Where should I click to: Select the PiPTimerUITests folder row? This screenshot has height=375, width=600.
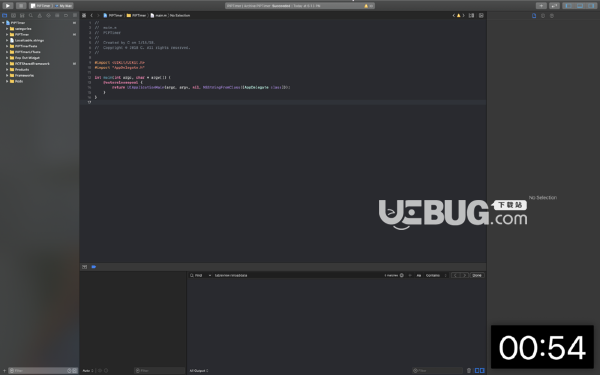39,52
